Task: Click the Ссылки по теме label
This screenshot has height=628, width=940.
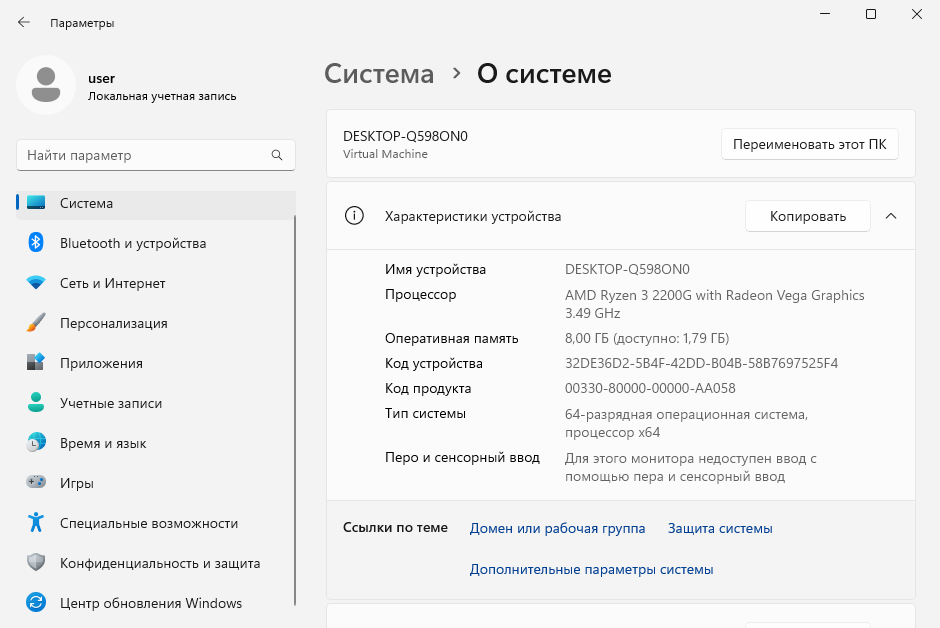Action: [395, 527]
